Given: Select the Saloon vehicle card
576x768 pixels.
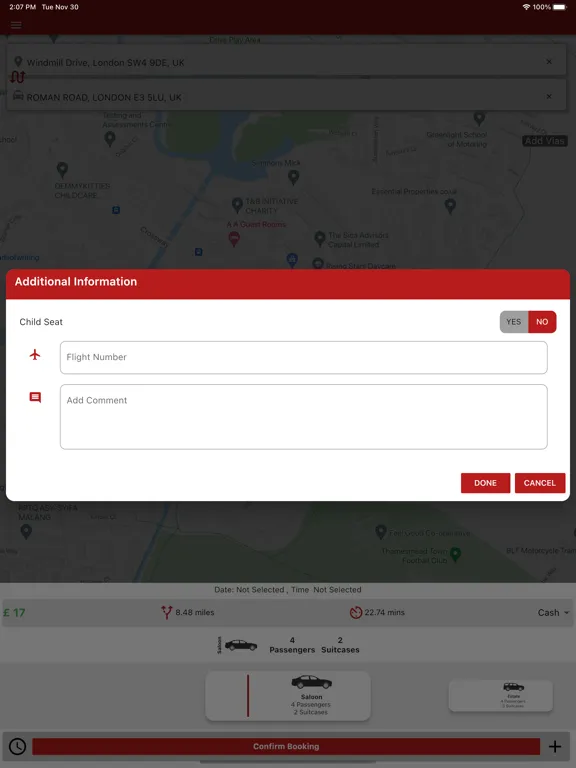Looking at the screenshot, I should coord(288,696).
